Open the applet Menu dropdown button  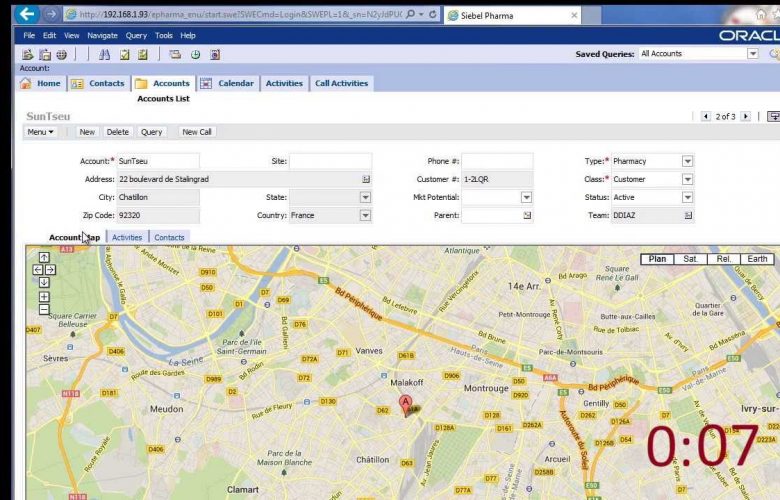[40, 132]
